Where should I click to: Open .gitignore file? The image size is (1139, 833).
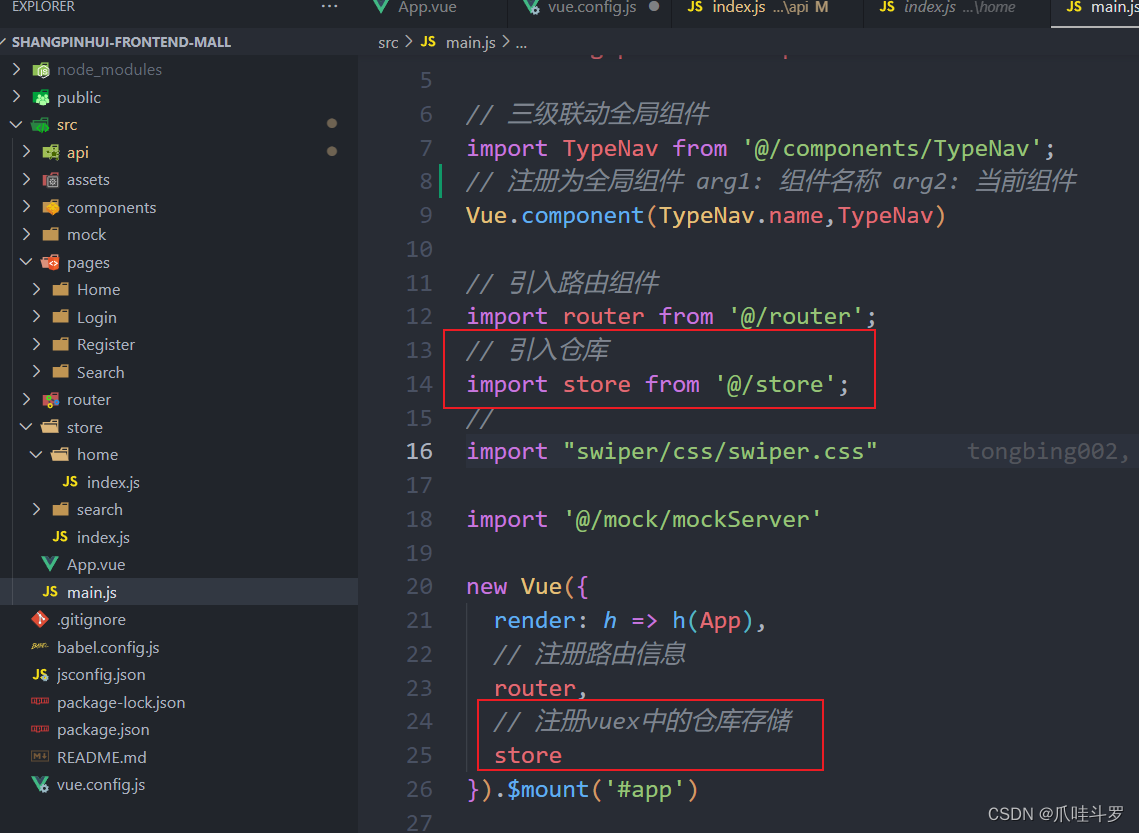(x=91, y=619)
